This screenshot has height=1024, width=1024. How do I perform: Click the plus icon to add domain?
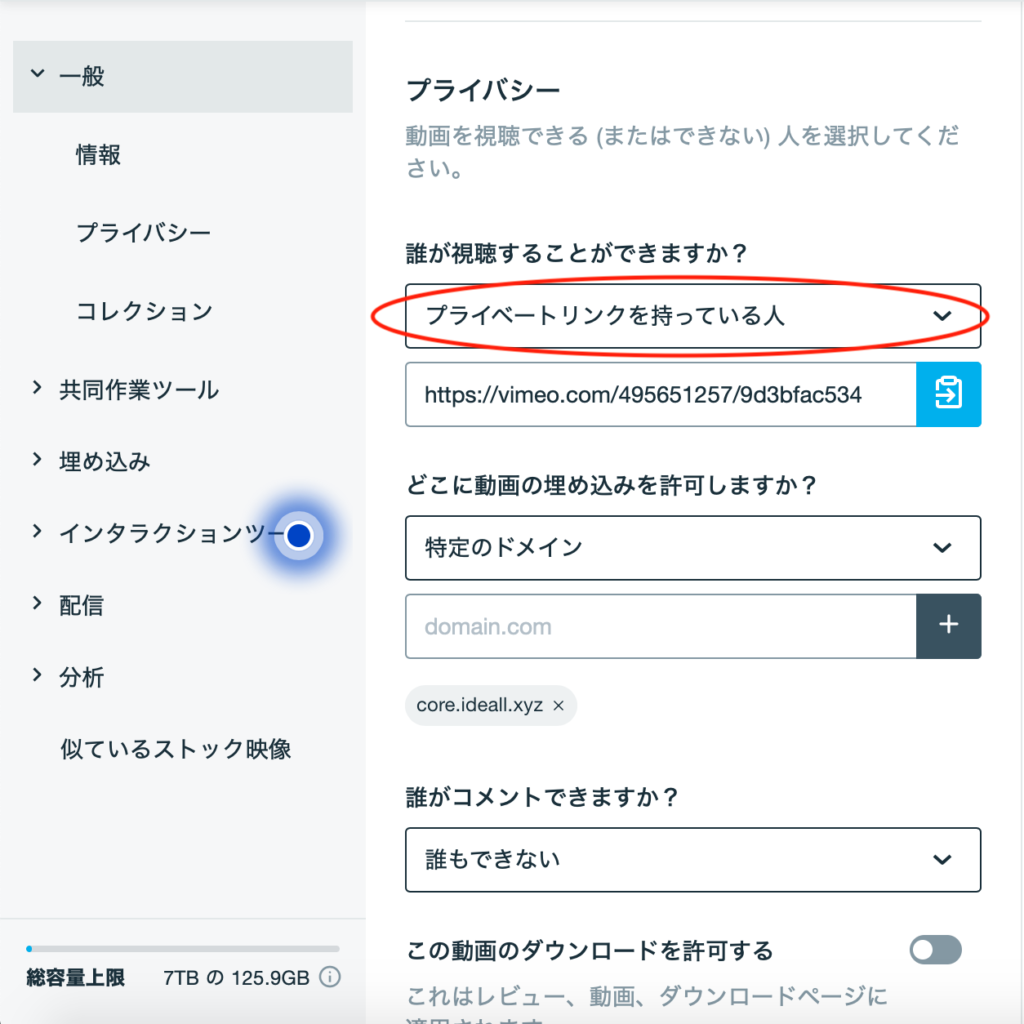(x=948, y=626)
